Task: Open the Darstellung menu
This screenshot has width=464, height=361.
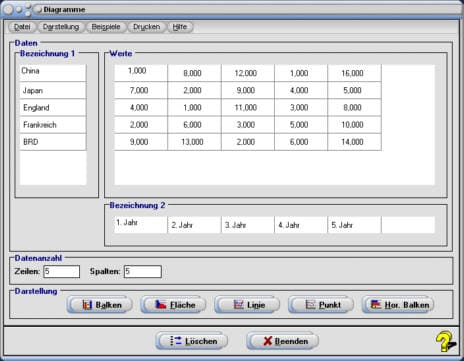Action: (61, 27)
